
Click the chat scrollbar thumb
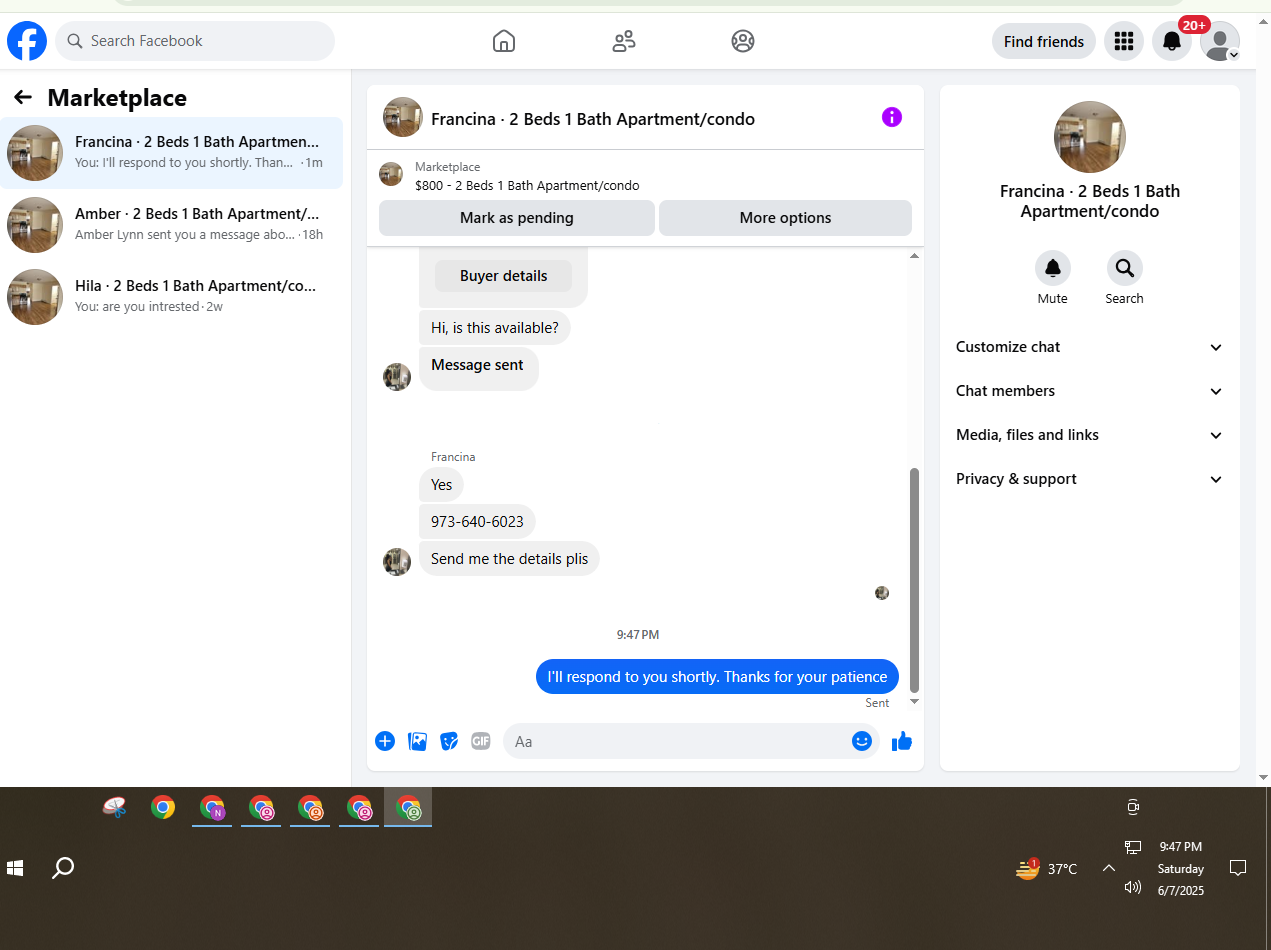(x=914, y=580)
